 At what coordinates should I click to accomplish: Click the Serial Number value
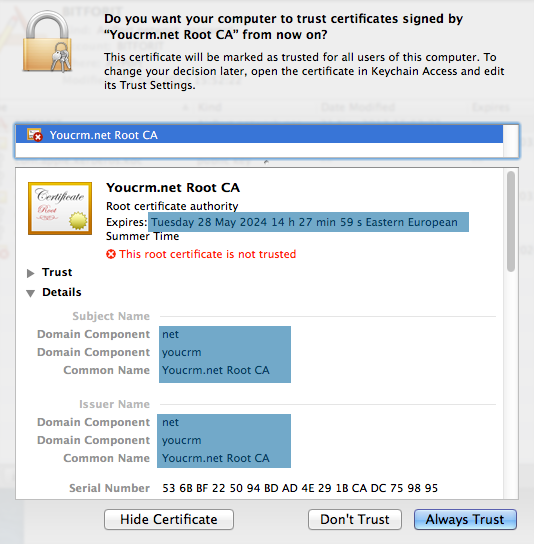point(300,488)
